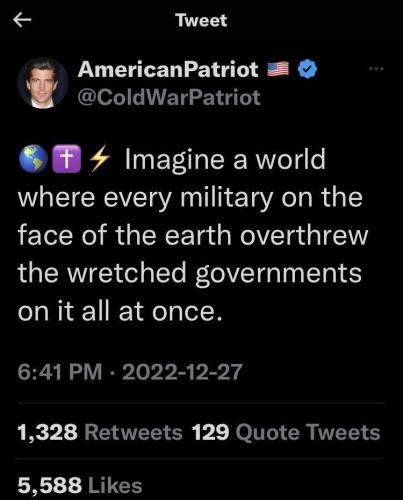View the 129 Quote Tweets list

(286, 432)
